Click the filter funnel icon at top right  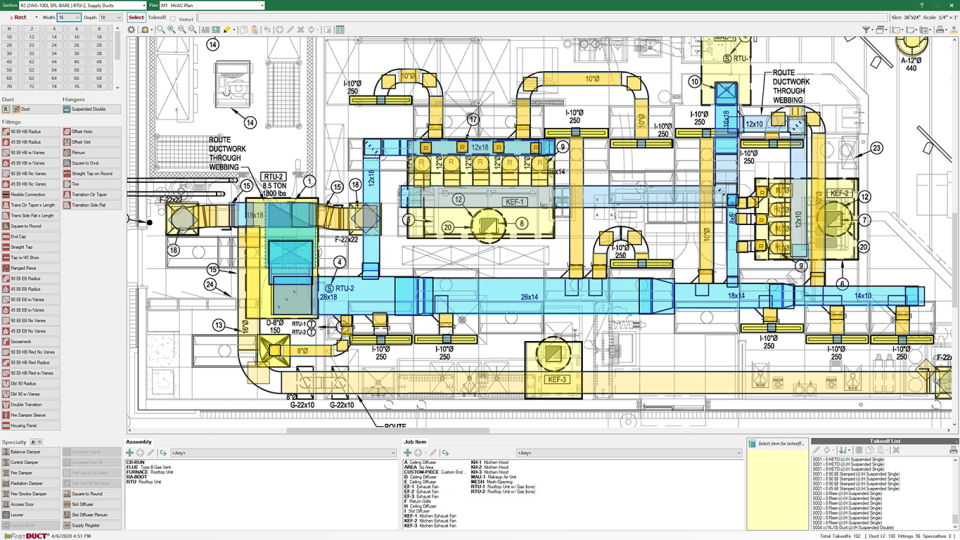(866, 29)
